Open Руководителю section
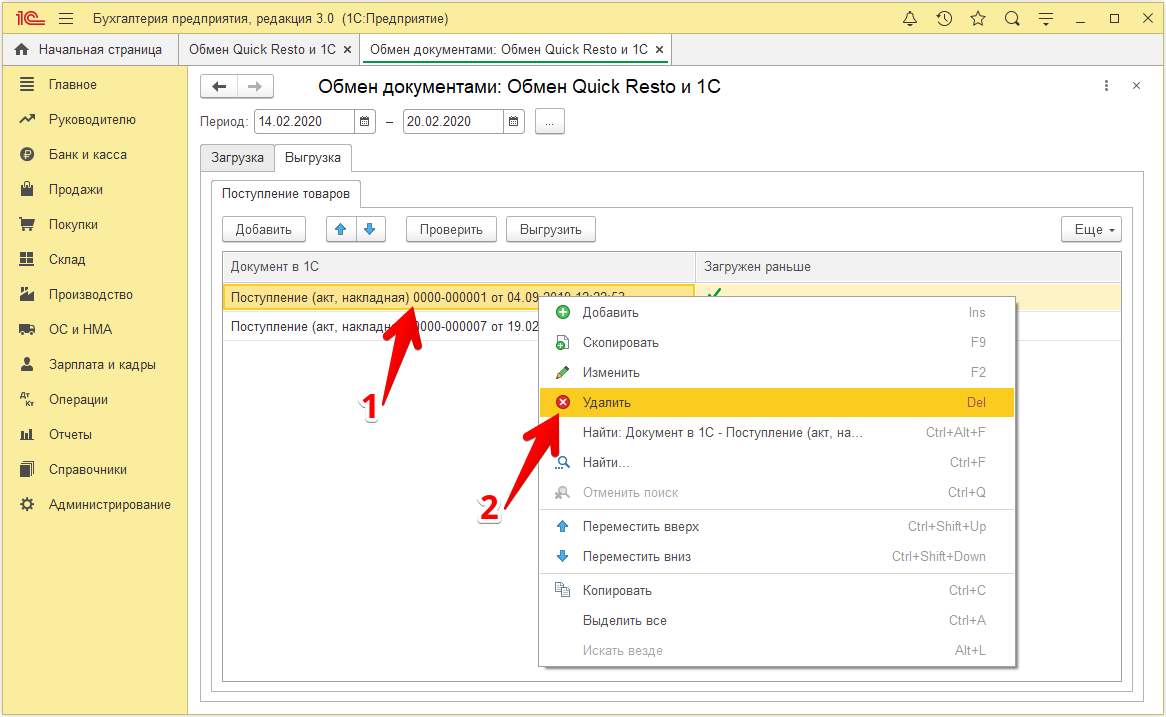The height and width of the screenshot is (717, 1166). [94, 120]
